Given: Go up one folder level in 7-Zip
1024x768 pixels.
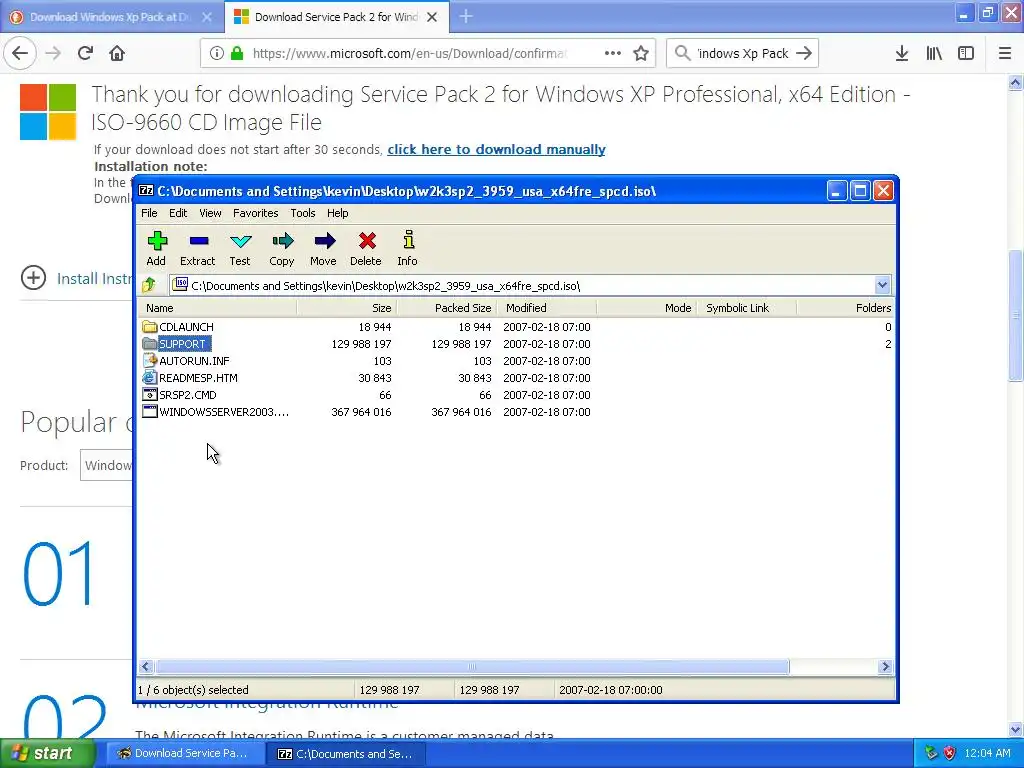Looking at the screenshot, I should (149, 285).
